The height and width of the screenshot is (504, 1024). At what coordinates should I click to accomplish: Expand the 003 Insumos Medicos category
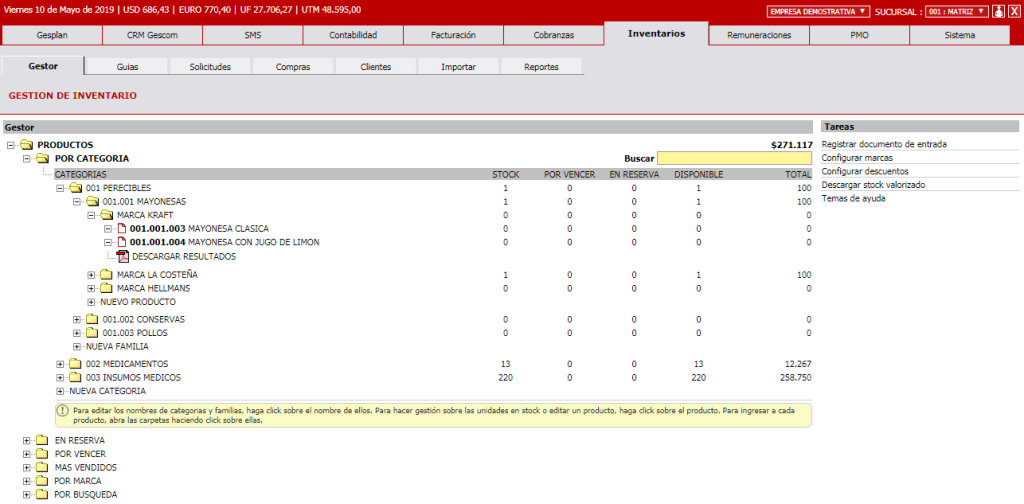[x=60, y=378]
